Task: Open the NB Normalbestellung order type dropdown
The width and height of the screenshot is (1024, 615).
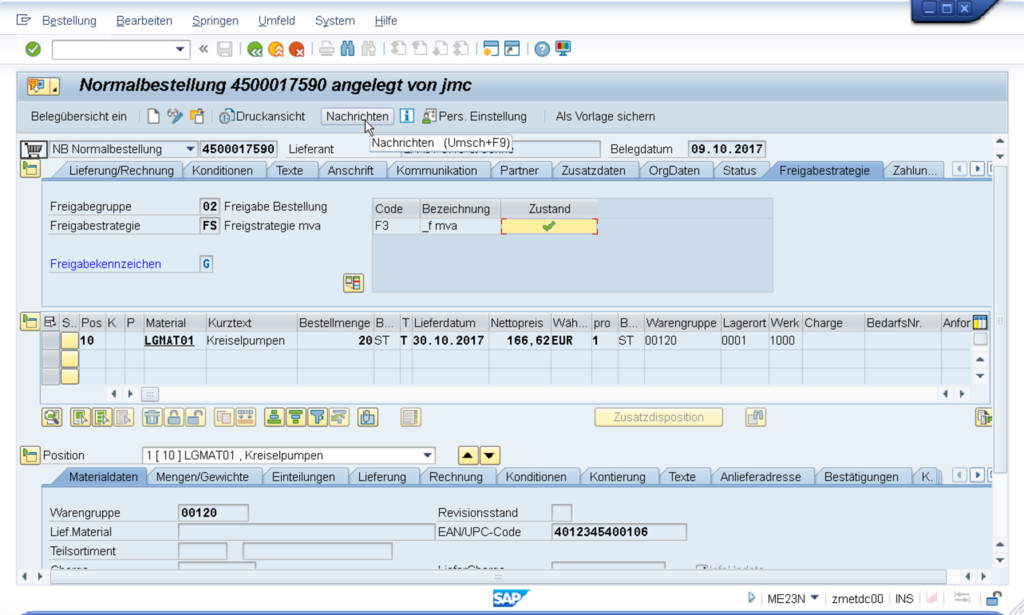Action: point(190,149)
